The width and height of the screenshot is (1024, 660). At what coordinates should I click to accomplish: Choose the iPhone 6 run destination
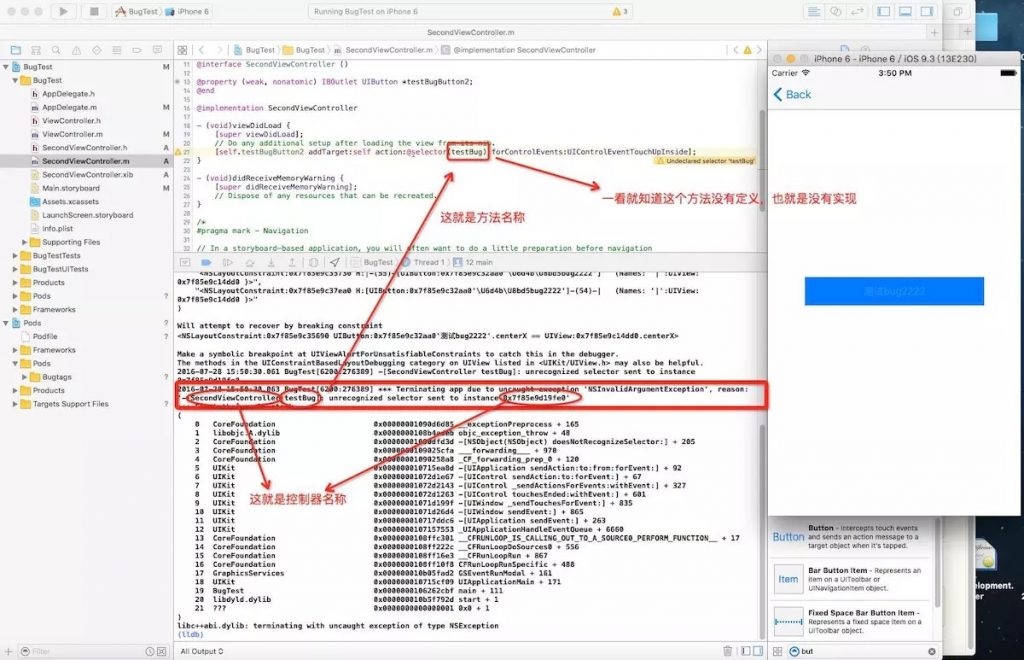tap(187, 11)
